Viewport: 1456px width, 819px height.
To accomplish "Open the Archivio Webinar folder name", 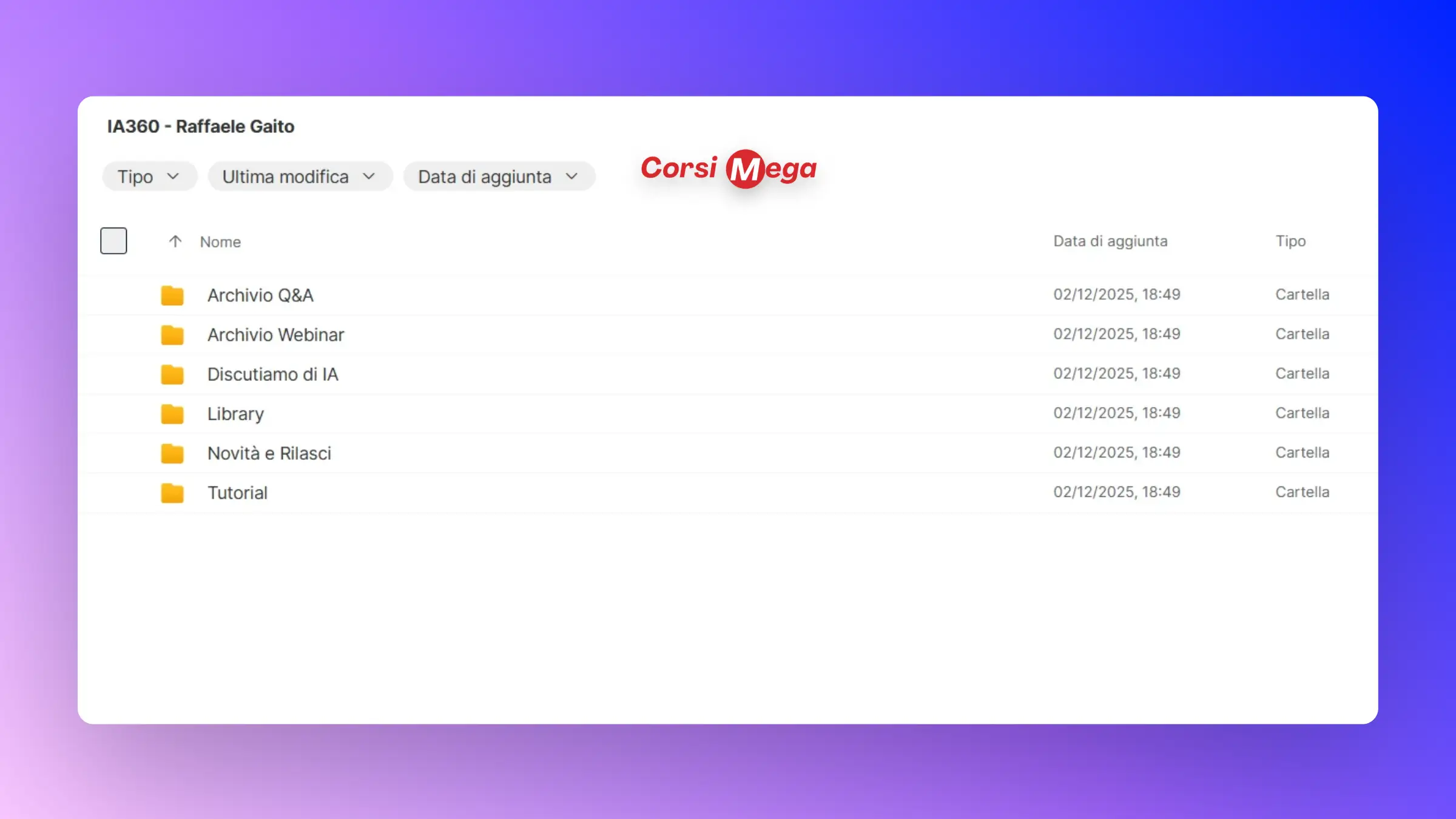I will click(275, 335).
